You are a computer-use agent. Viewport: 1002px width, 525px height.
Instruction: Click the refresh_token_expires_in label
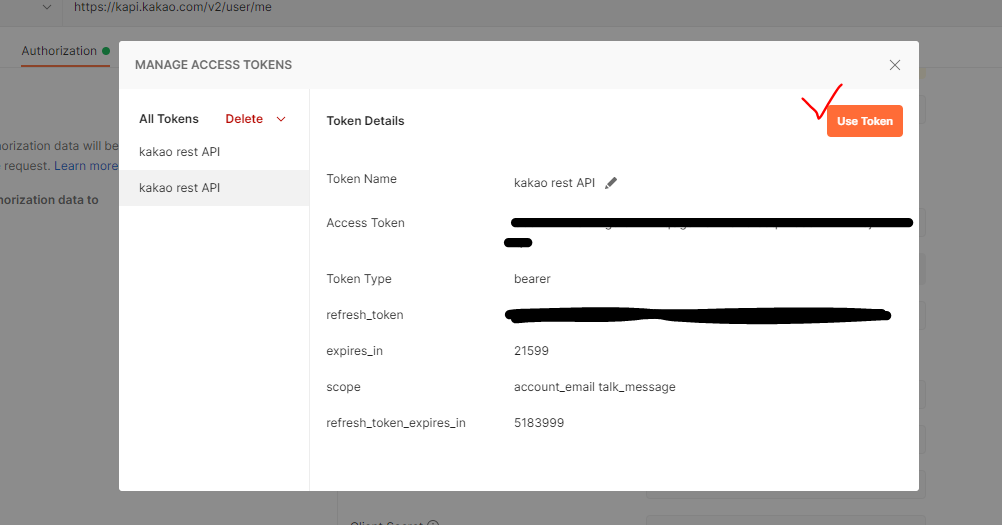pos(396,423)
